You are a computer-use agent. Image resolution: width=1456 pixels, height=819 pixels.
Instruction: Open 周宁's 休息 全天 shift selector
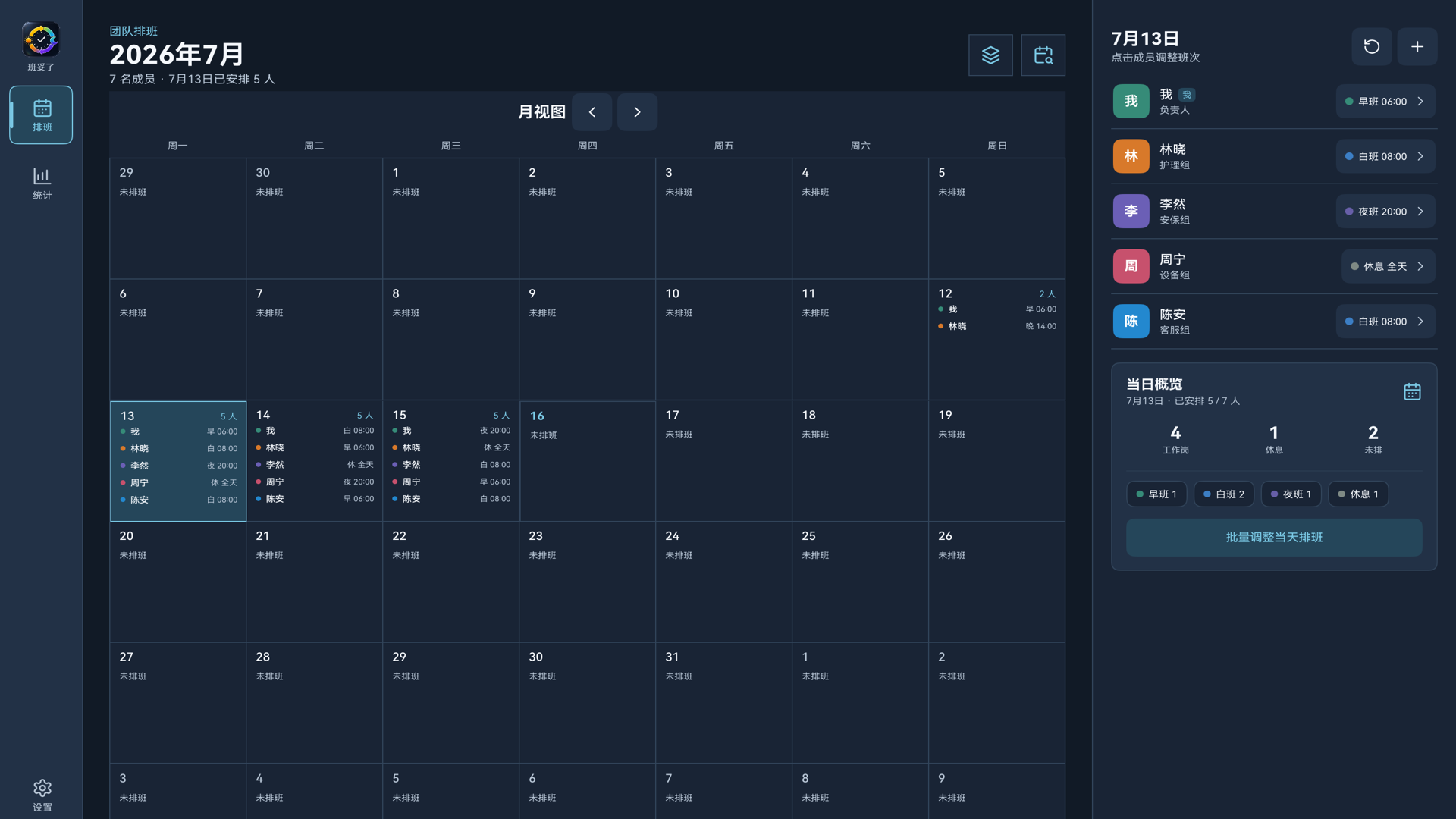point(1388,266)
